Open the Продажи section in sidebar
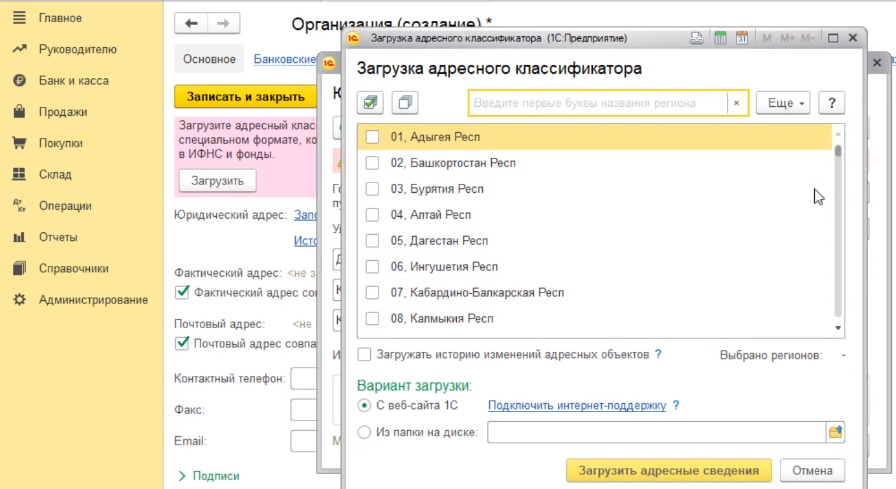Image resolution: width=896 pixels, height=489 pixels. (62, 112)
